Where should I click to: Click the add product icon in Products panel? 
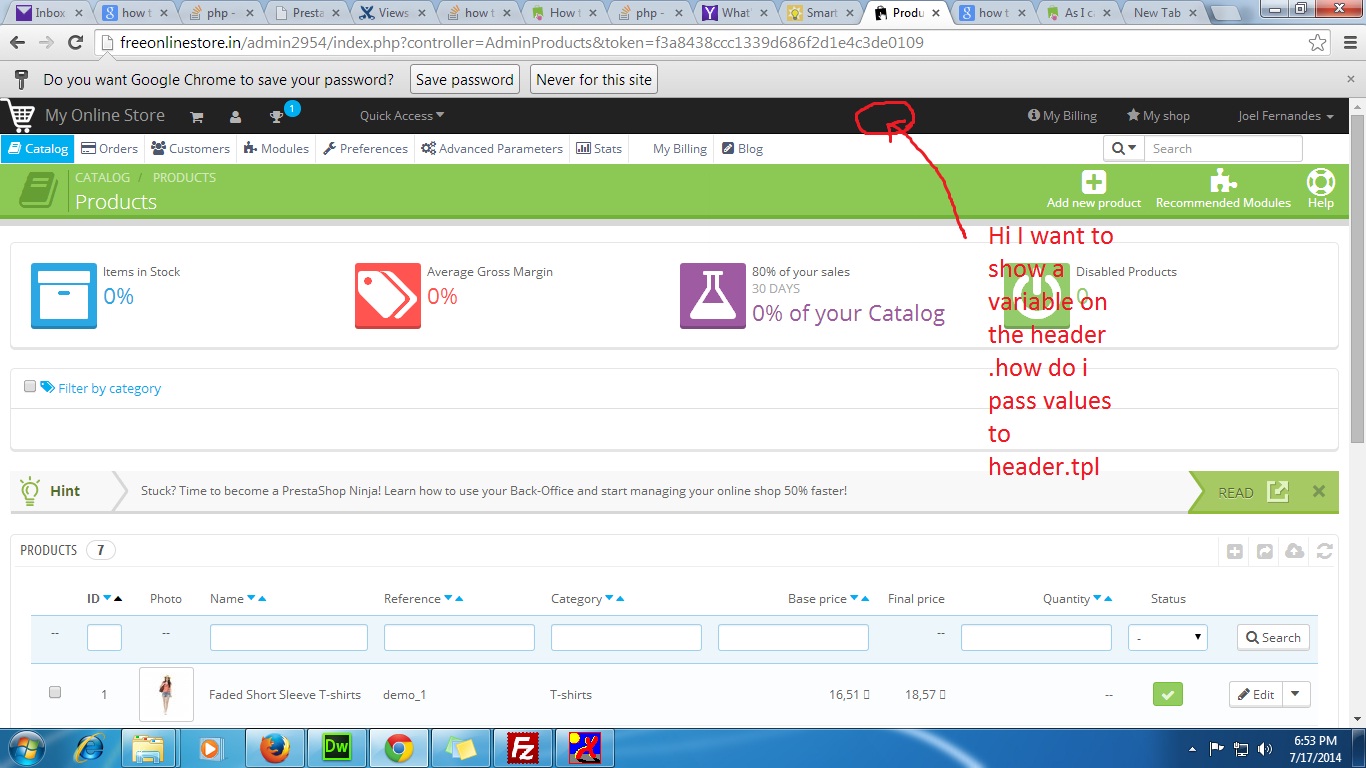click(x=1235, y=551)
